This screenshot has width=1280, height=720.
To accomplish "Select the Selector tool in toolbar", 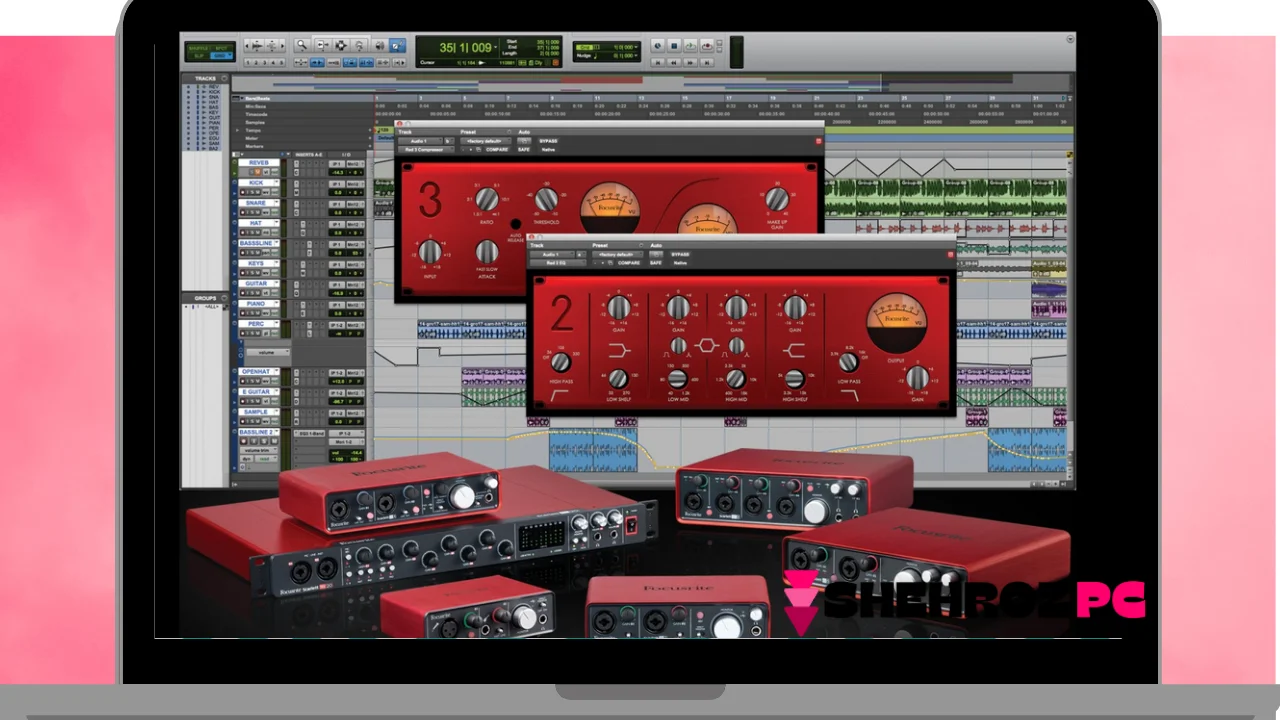I will point(341,45).
